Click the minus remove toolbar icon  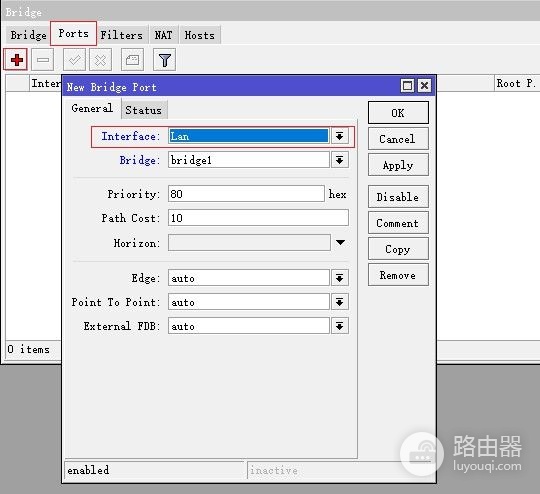(x=43, y=60)
